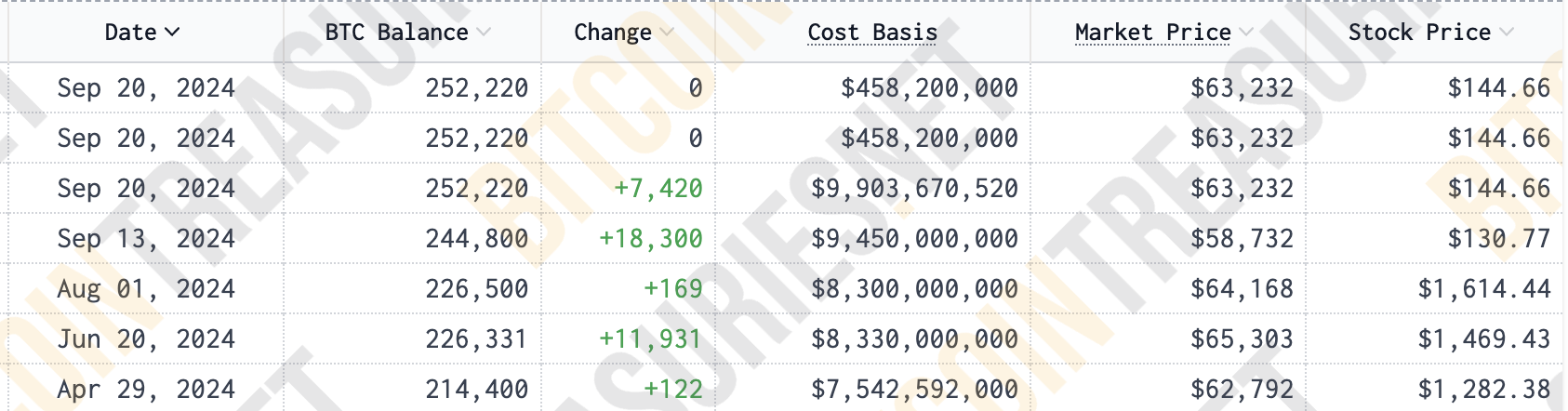1568x411 pixels.
Task: Select the Apr 29, 2024 date cell
Action: point(146,390)
